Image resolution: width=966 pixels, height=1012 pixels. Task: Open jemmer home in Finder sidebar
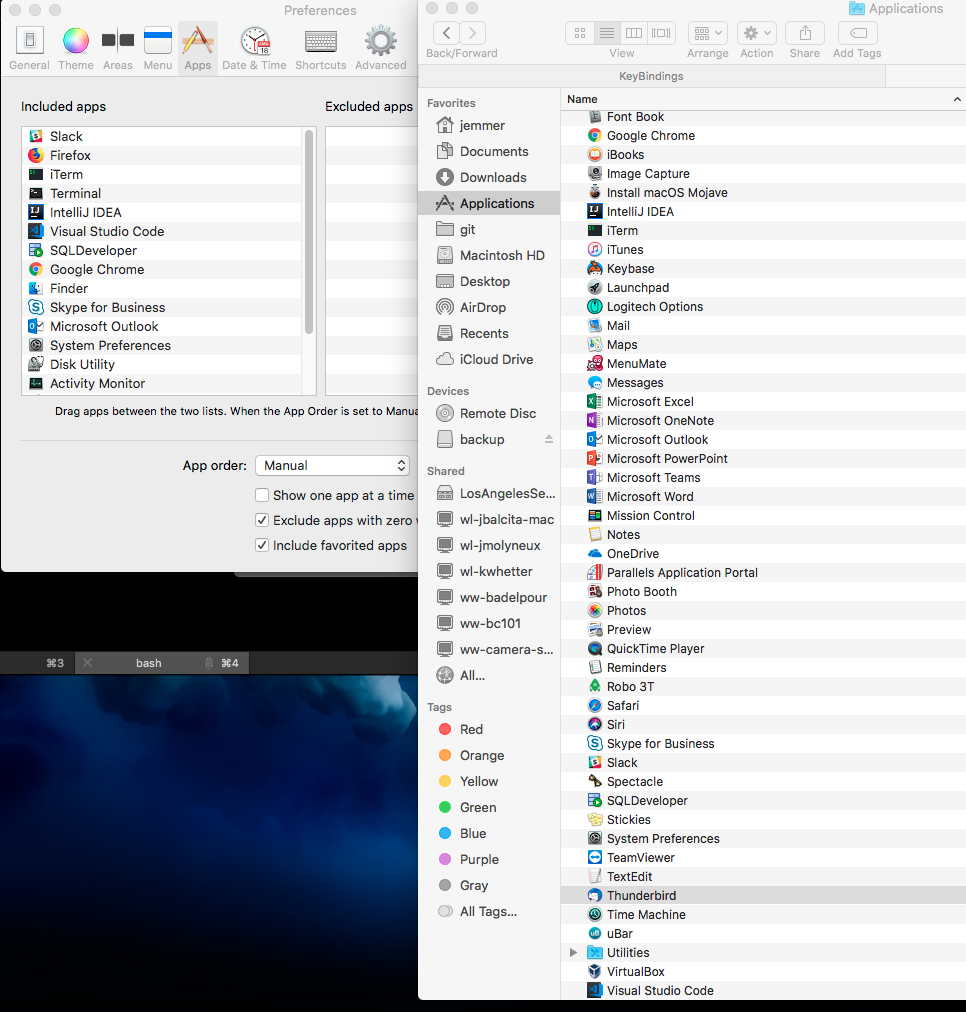(489, 125)
